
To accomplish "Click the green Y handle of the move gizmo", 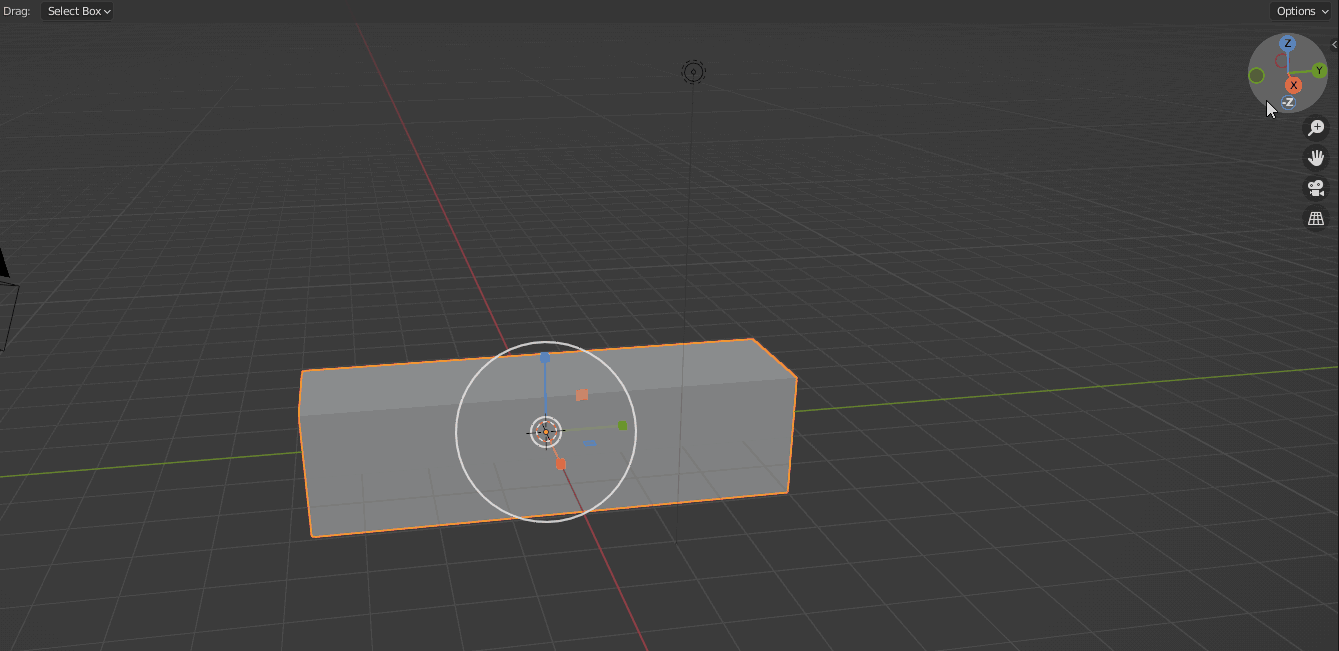I will pyautogui.click(x=622, y=426).
